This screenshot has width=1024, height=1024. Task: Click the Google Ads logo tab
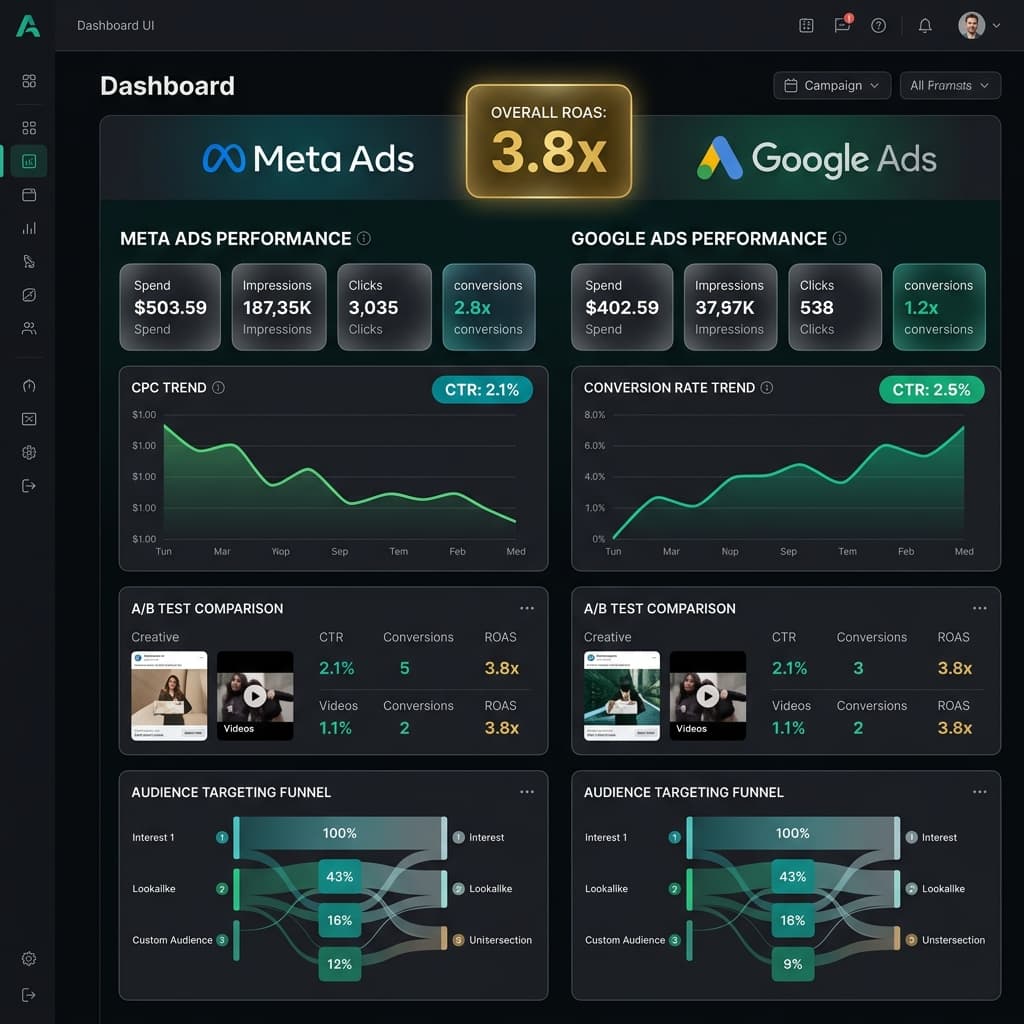click(816, 159)
